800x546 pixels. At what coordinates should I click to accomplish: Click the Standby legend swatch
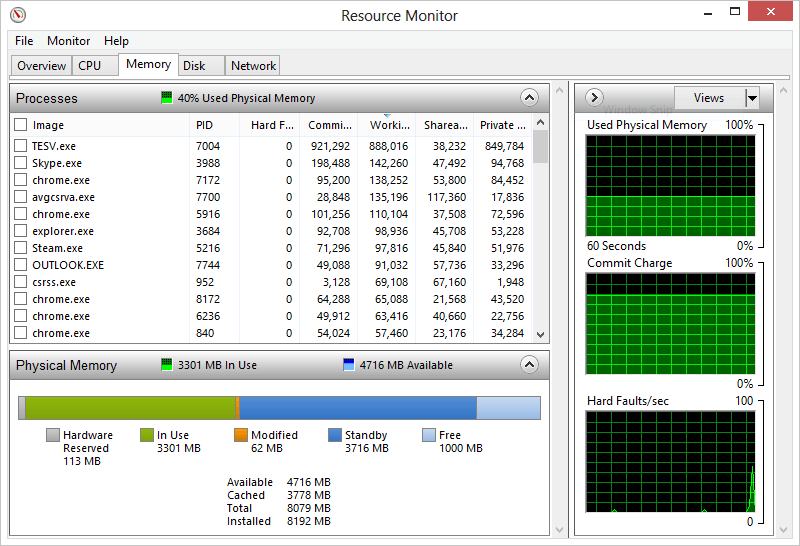pos(335,435)
